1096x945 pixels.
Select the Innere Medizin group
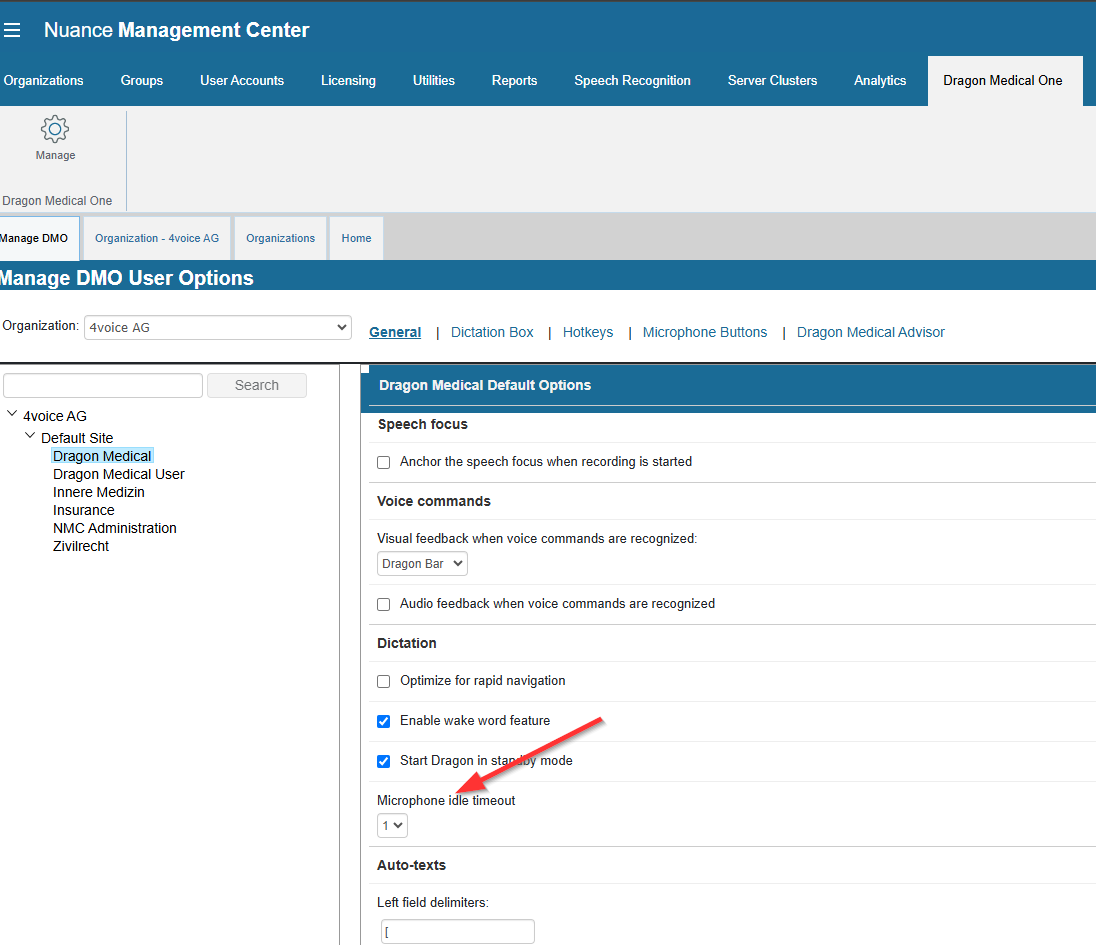(99, 492)
